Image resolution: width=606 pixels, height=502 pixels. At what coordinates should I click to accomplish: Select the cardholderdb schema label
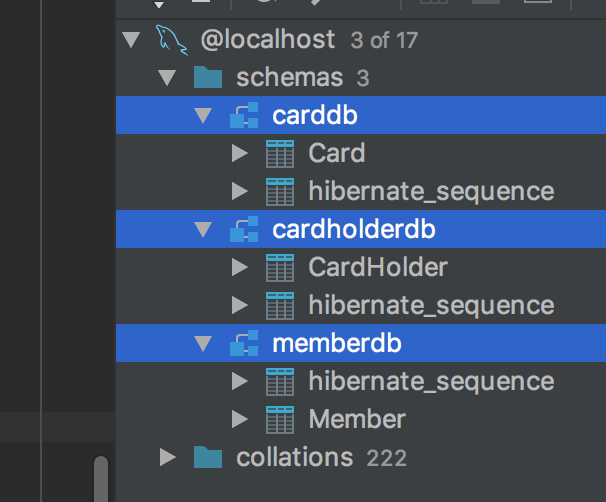[354, 229]
